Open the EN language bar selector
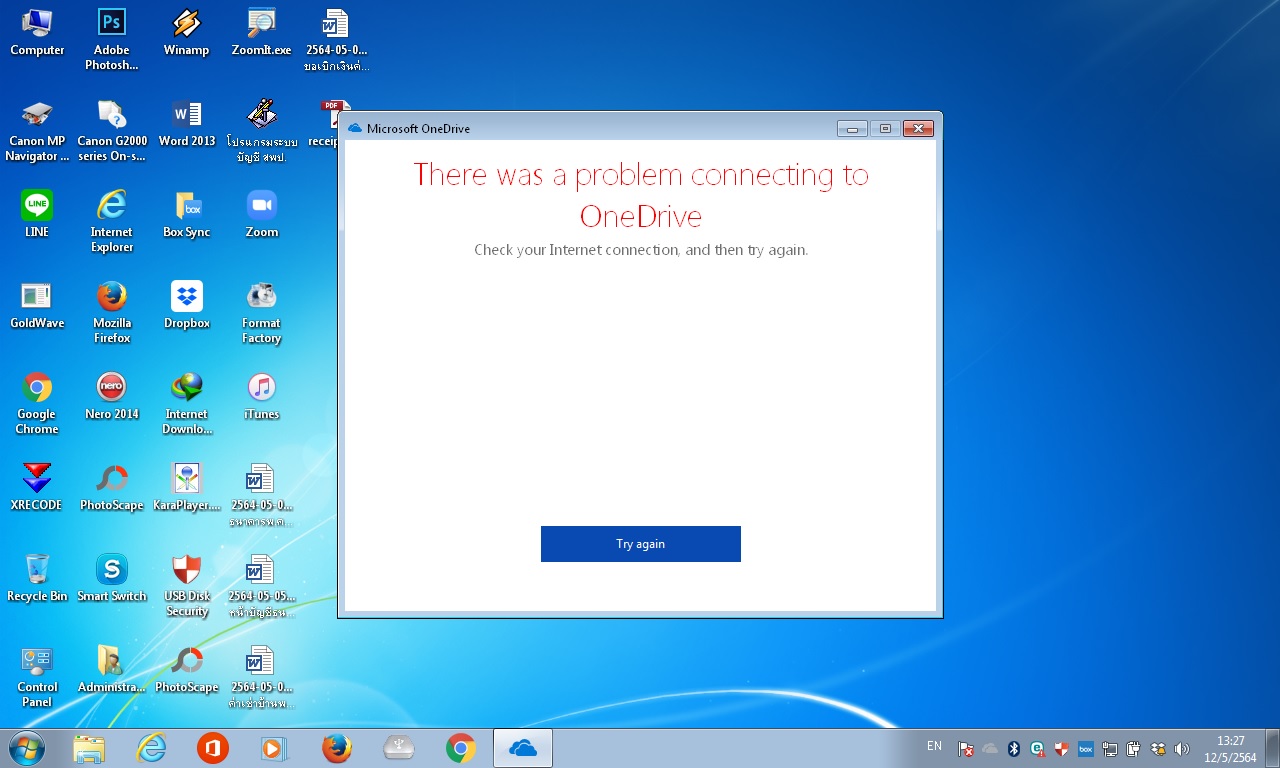The image size is (1280, 768). coord(934,746)
